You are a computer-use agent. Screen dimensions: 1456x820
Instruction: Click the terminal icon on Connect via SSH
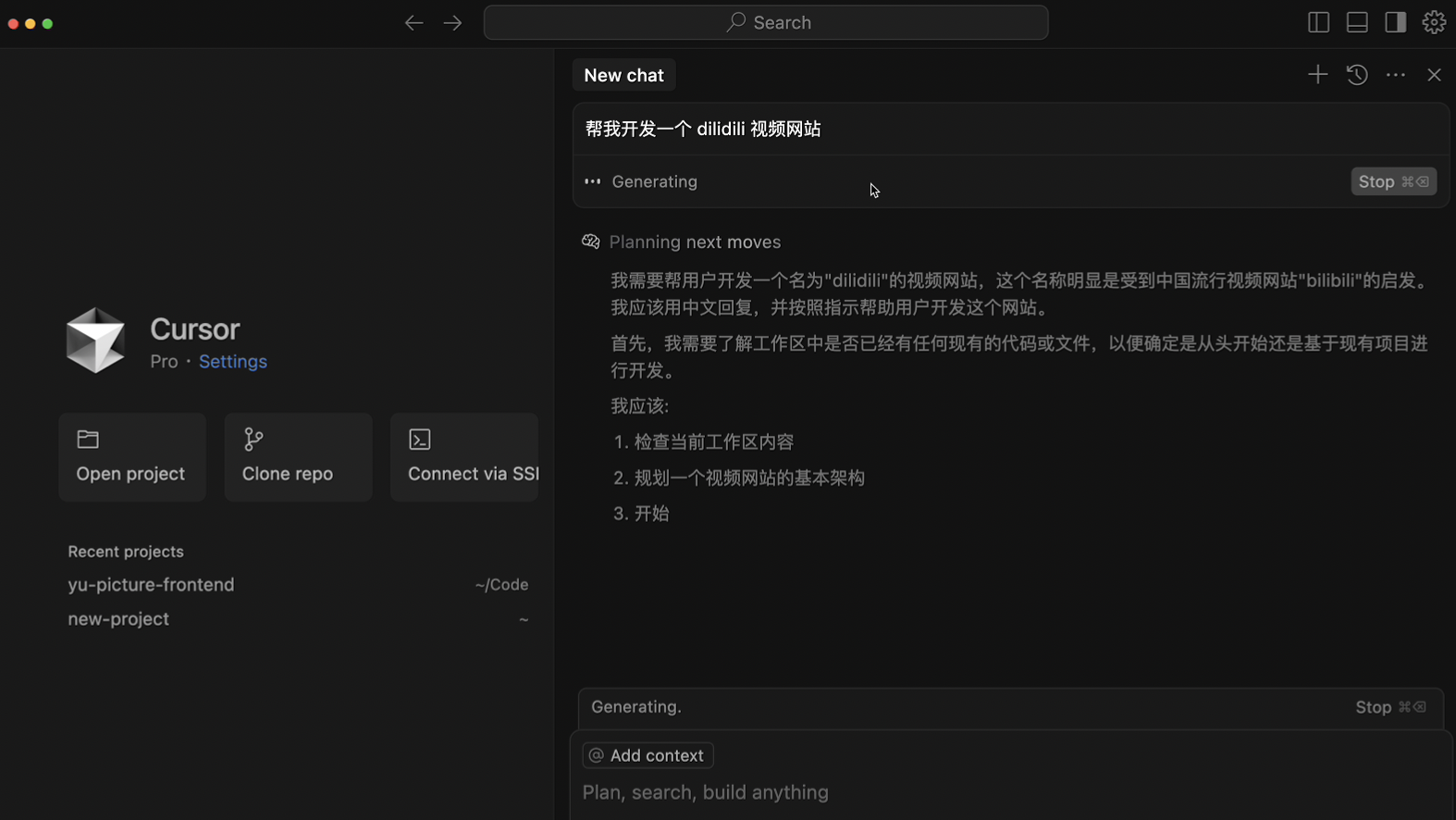420,439
